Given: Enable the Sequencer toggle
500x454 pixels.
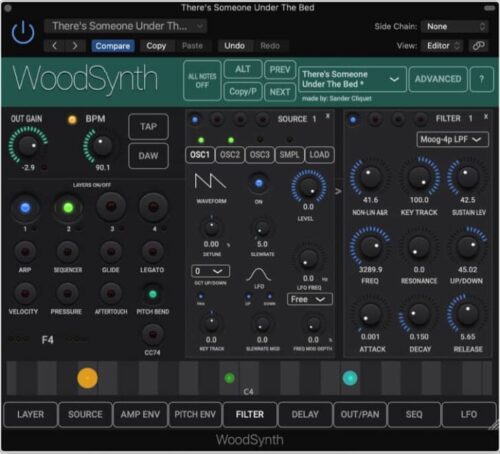Looking at the screenshot, I should pyautogui.click(x=68, y=252).
